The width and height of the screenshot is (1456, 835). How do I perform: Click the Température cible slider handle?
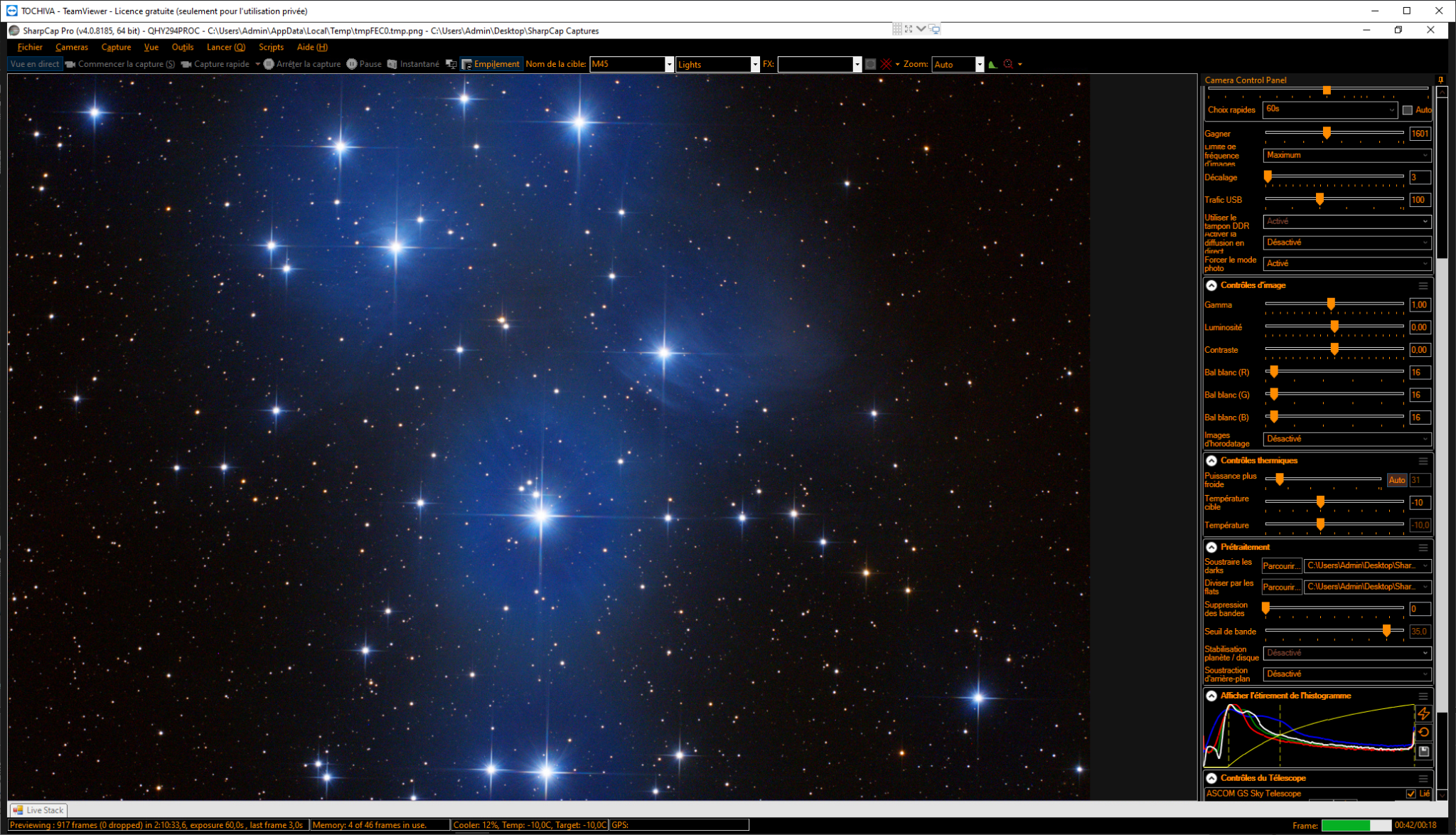pyautogui.click(x=1320, y=502)
